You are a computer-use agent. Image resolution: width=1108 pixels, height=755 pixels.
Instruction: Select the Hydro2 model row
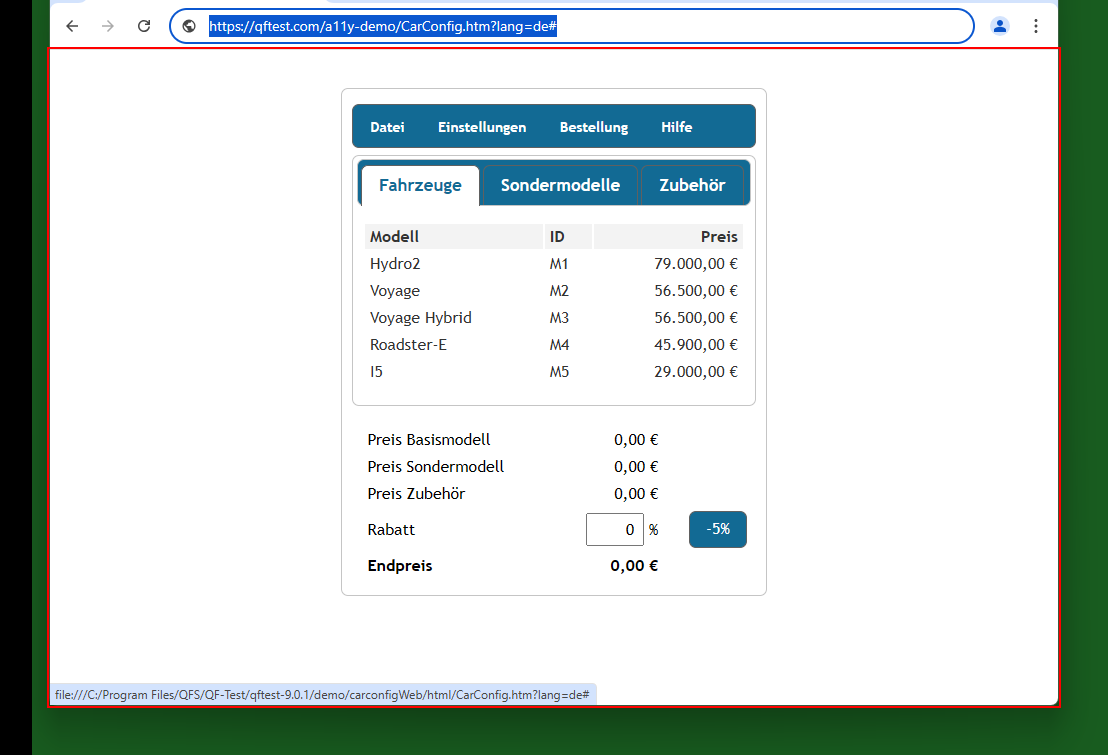[x=554, y=264]
